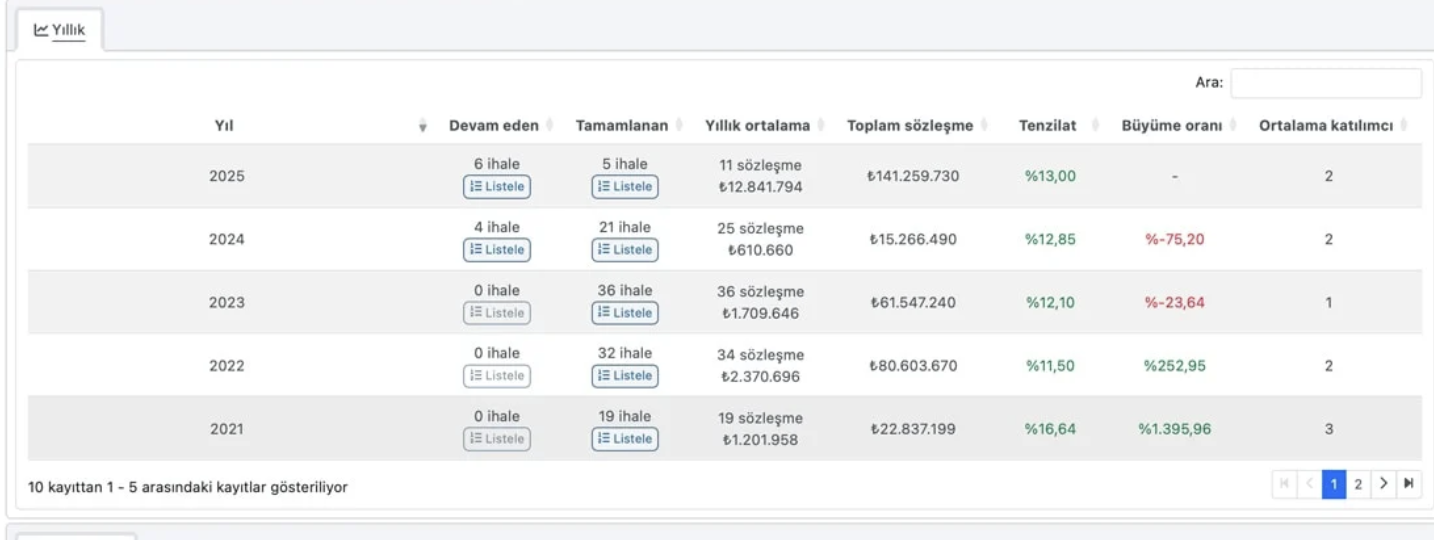List 2021 completed 19 ihale
The height and width of the screenshot is (540, 1434).
[x=625, y=439]
